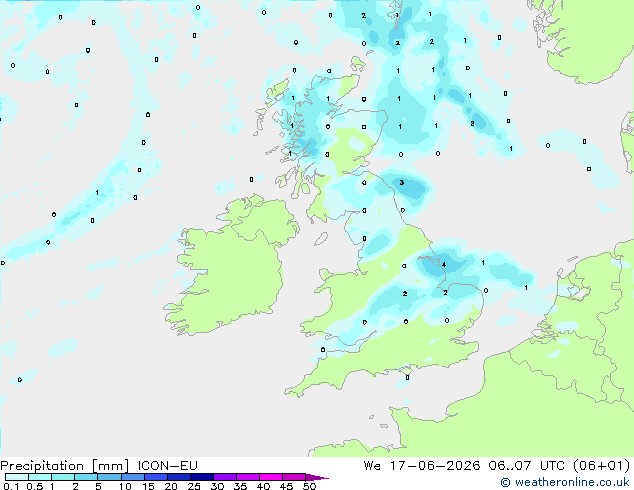The height and width of the screenshot is (490, 634).
Task: Click the '0.1' legend tick label
Action: tap(11, 486)
